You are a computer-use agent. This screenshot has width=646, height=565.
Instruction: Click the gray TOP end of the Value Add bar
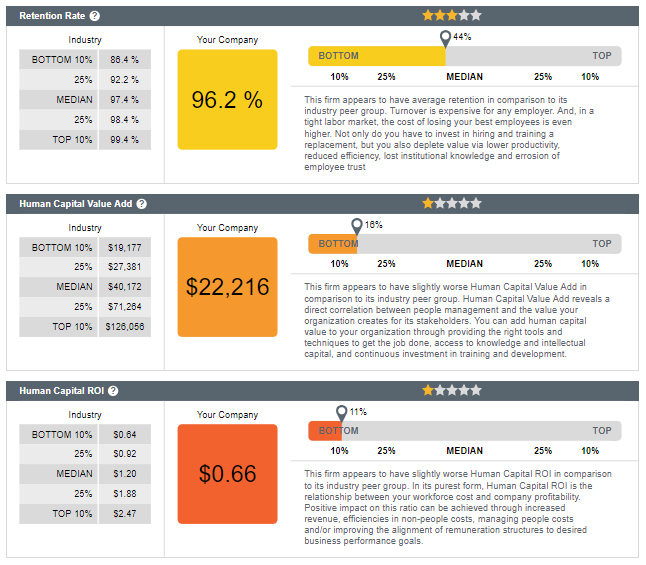601,244
